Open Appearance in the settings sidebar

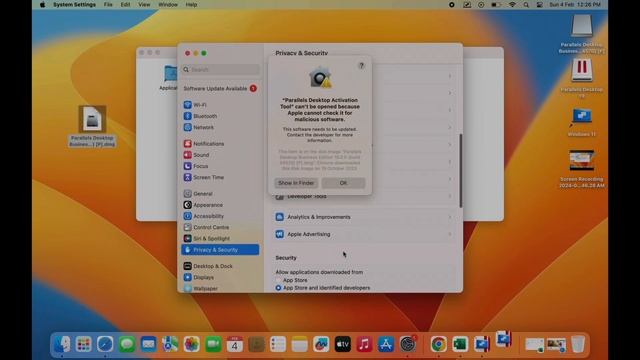[203, 205]
